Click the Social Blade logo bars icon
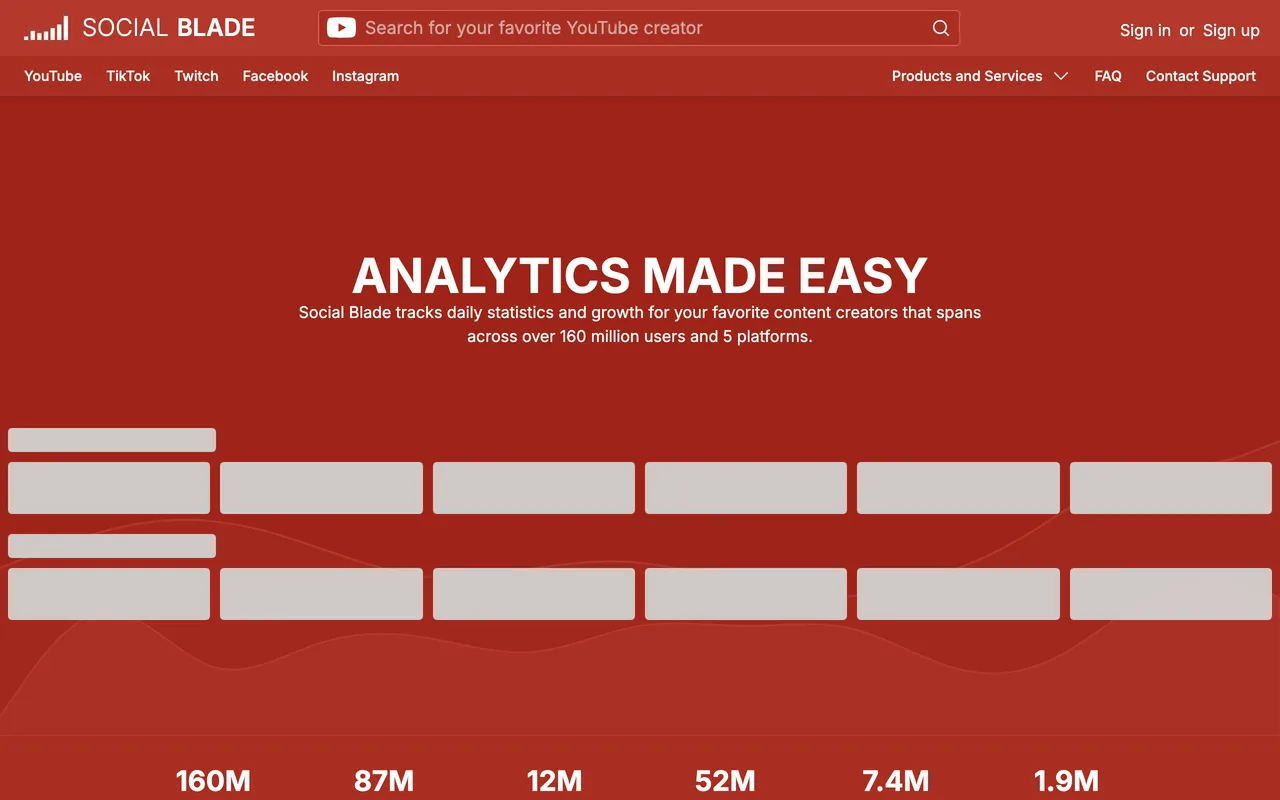This screenshot has width=1280, height=800. [x=46, y=28]
